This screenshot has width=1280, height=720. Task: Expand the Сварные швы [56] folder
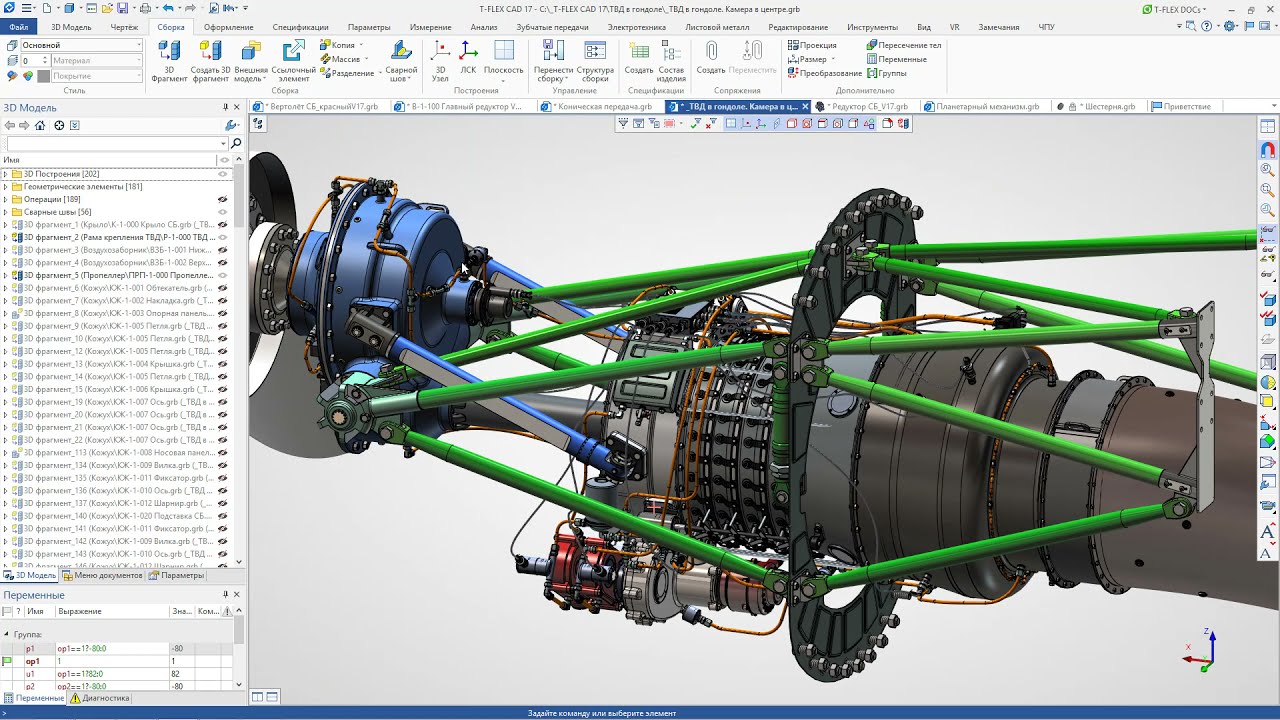pyautogui.click(x=5, y=212)
